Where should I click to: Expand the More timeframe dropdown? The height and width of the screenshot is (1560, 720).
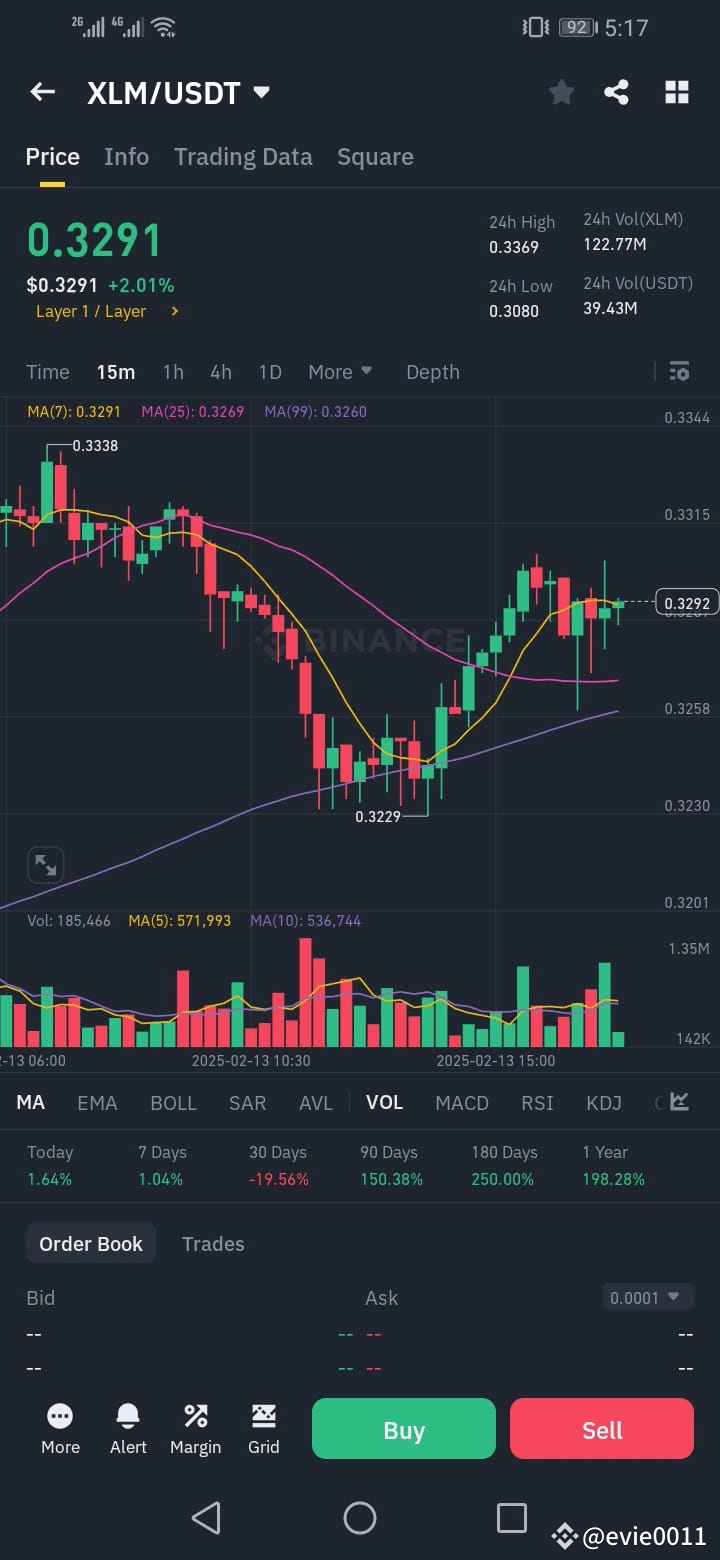click(340, 371)
